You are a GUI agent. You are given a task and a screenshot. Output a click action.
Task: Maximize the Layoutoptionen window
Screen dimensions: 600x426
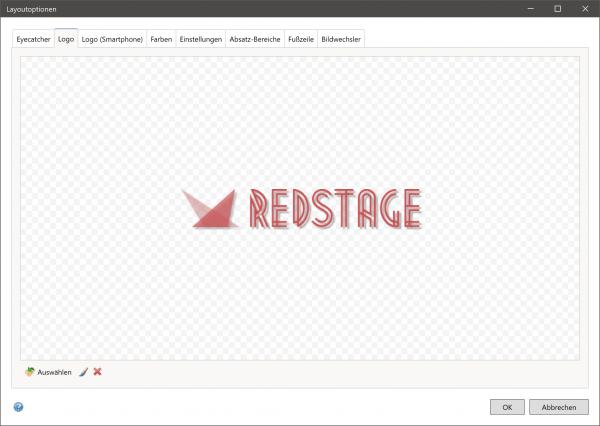(x=557, y=8)
